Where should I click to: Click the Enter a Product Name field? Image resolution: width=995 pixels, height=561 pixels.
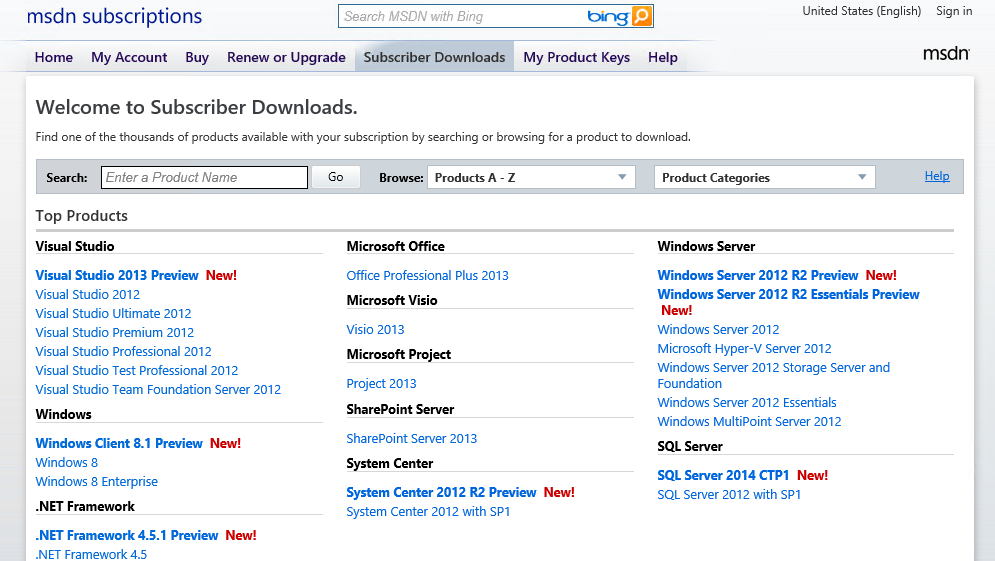pos(204,177)
